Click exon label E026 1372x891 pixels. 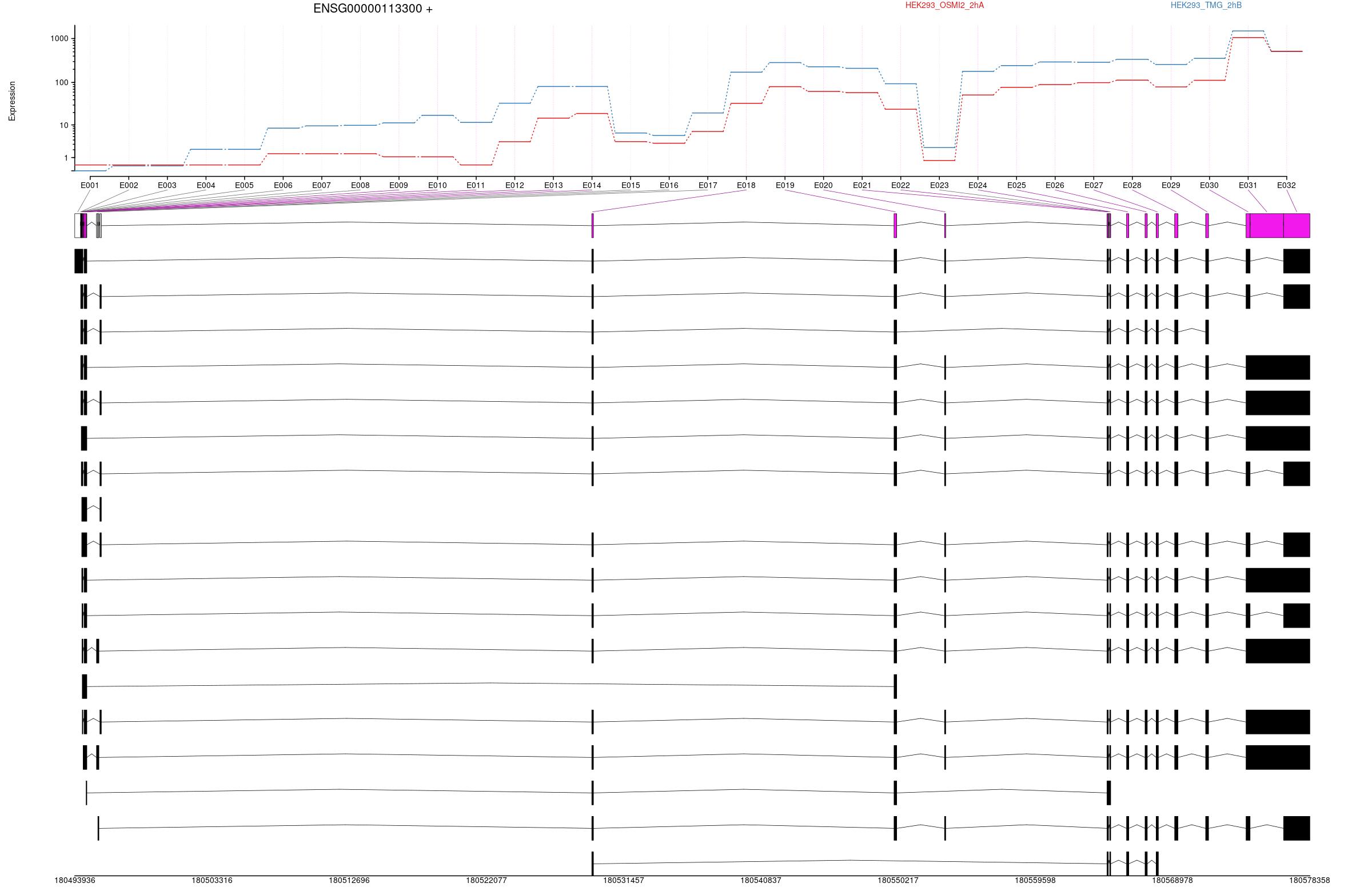(x=1055, y=185)
